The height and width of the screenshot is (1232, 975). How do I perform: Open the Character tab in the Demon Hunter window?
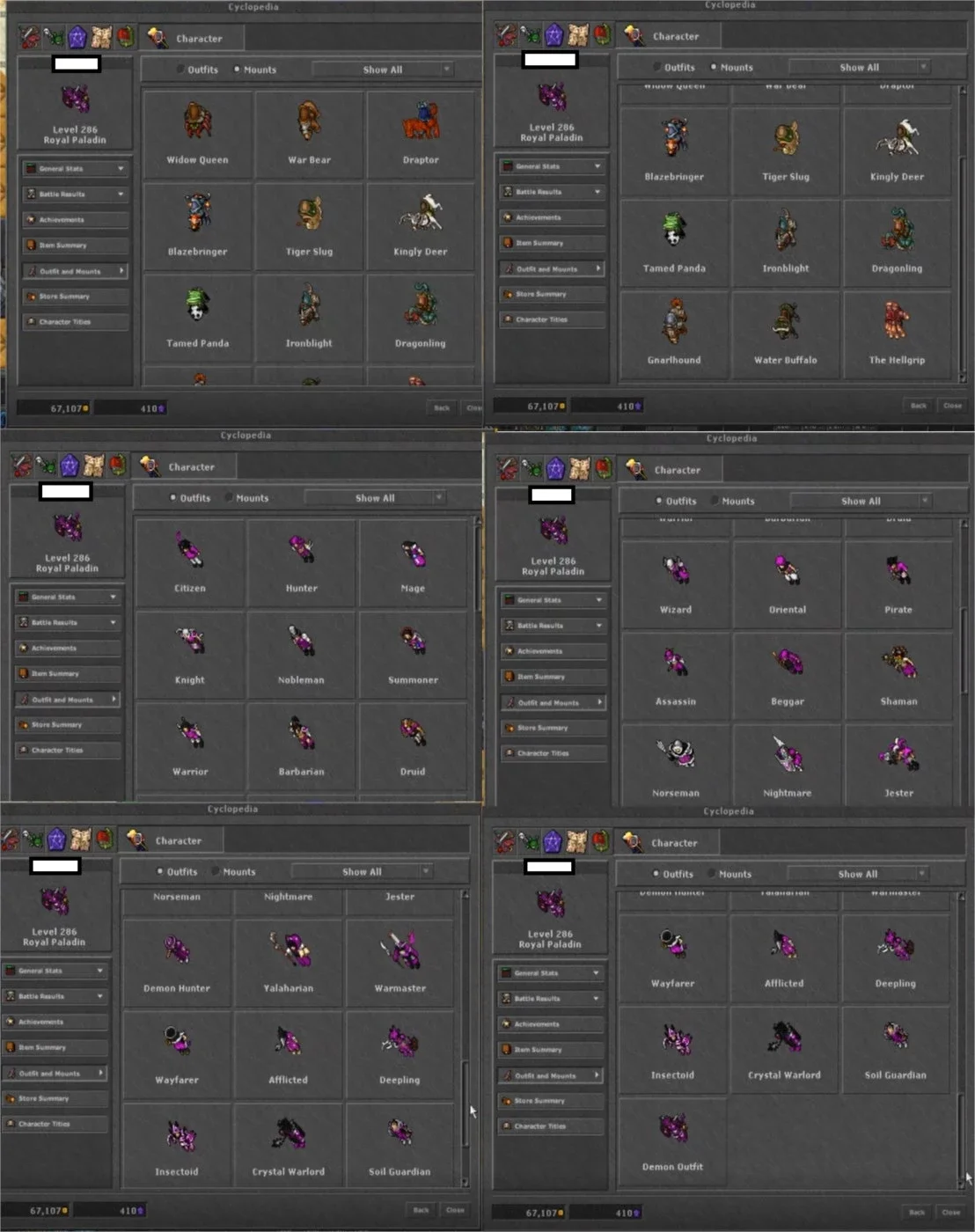pyautogui.click(x=173, y=840)
